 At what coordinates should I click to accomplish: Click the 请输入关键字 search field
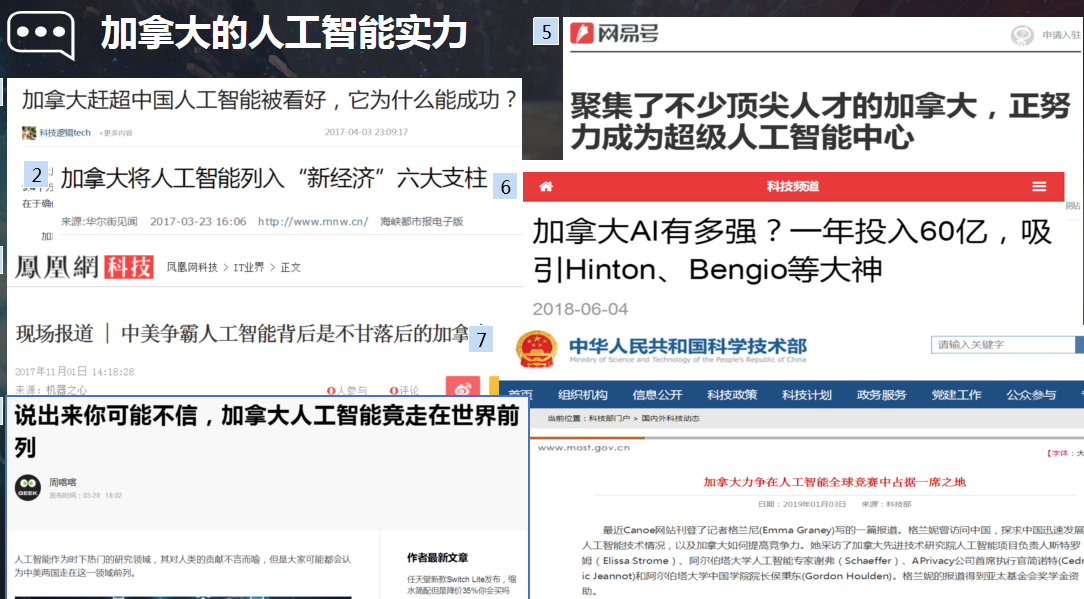1002,345
